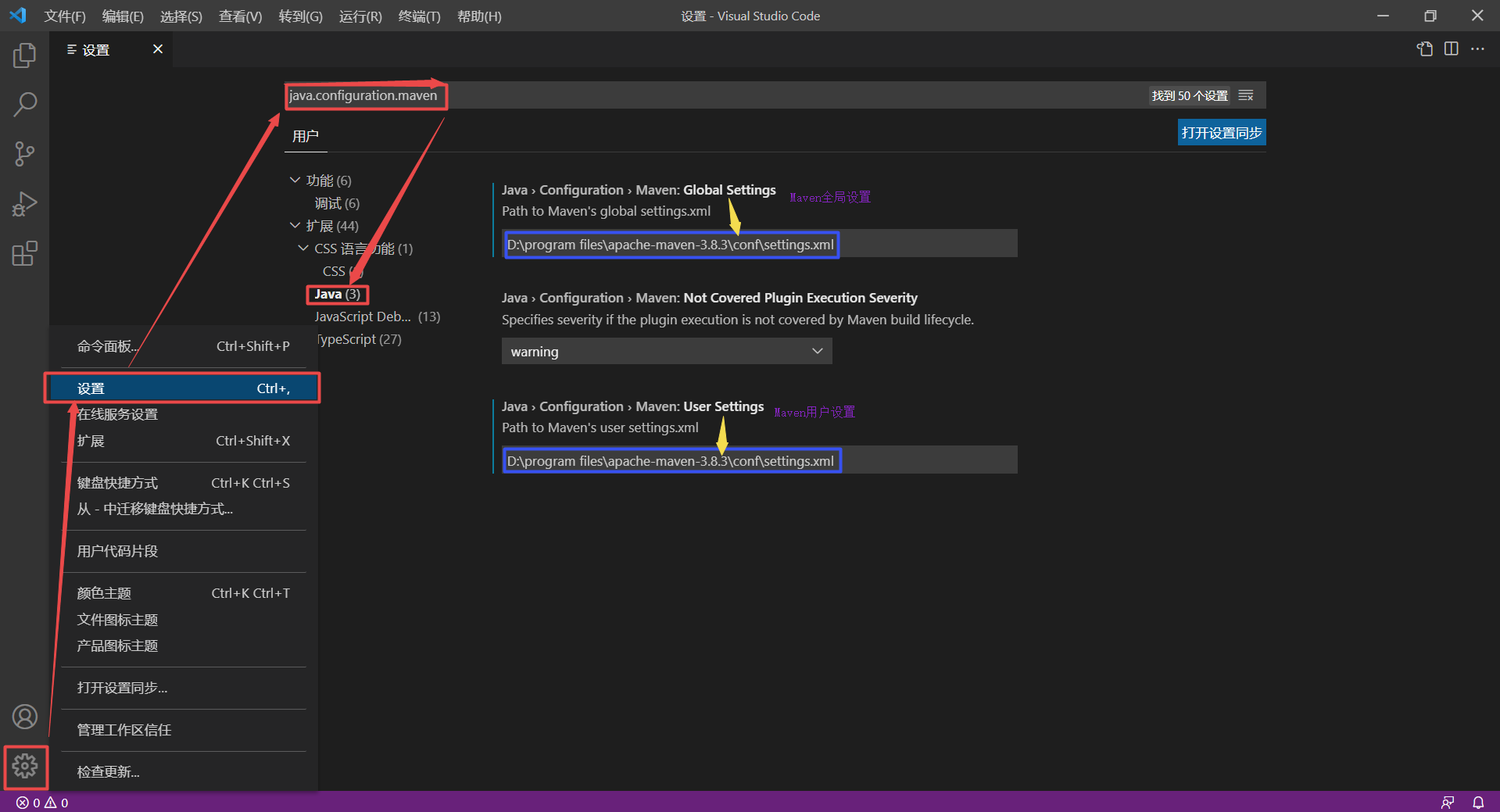Choose 打开设置同步... menu entry
The width and height of the screenshot is (1500, 812).
[184, 688]
